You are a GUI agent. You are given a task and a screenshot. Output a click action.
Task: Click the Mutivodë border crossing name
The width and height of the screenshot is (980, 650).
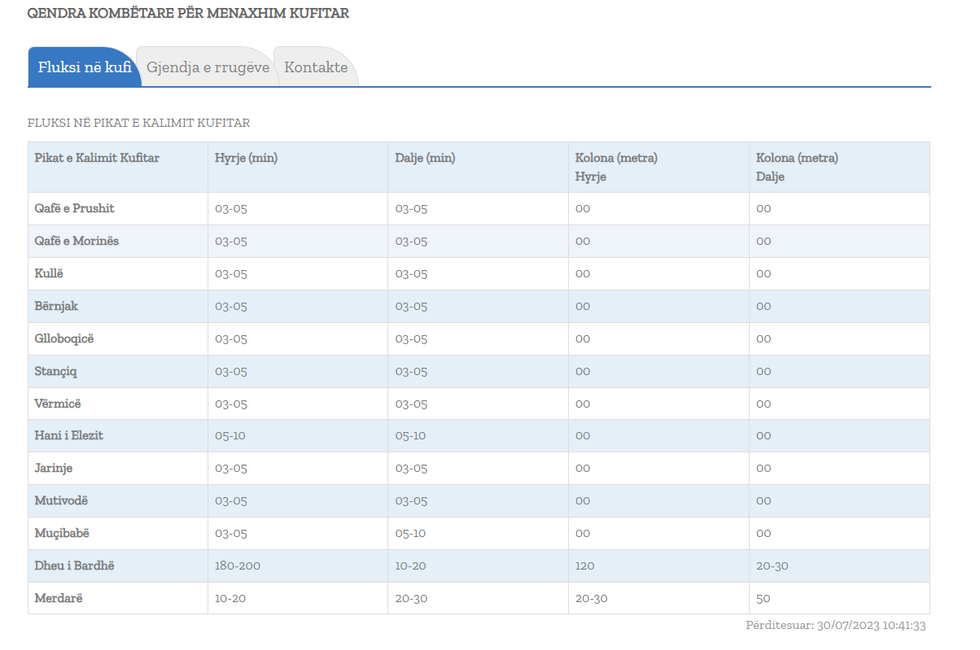62,501
